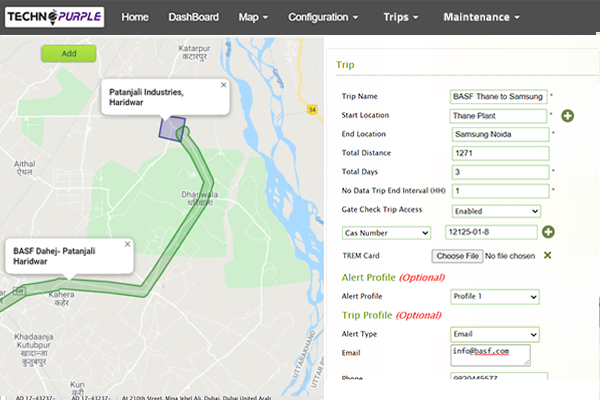This screenshot has width=600, height=400.
Task: Click the TechnoPurple logo
Action: 54,17
